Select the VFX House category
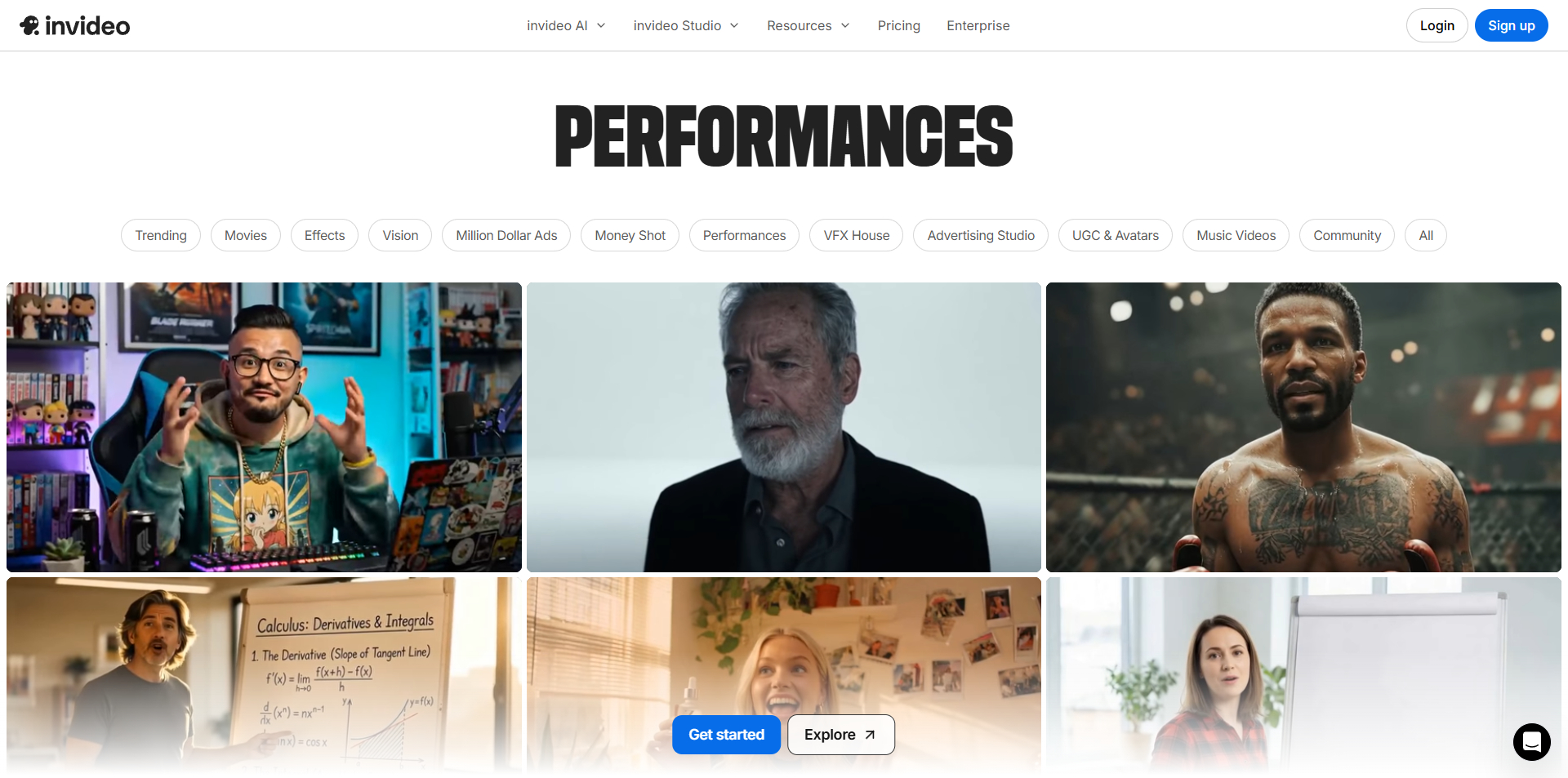 [x=856, y=235]
